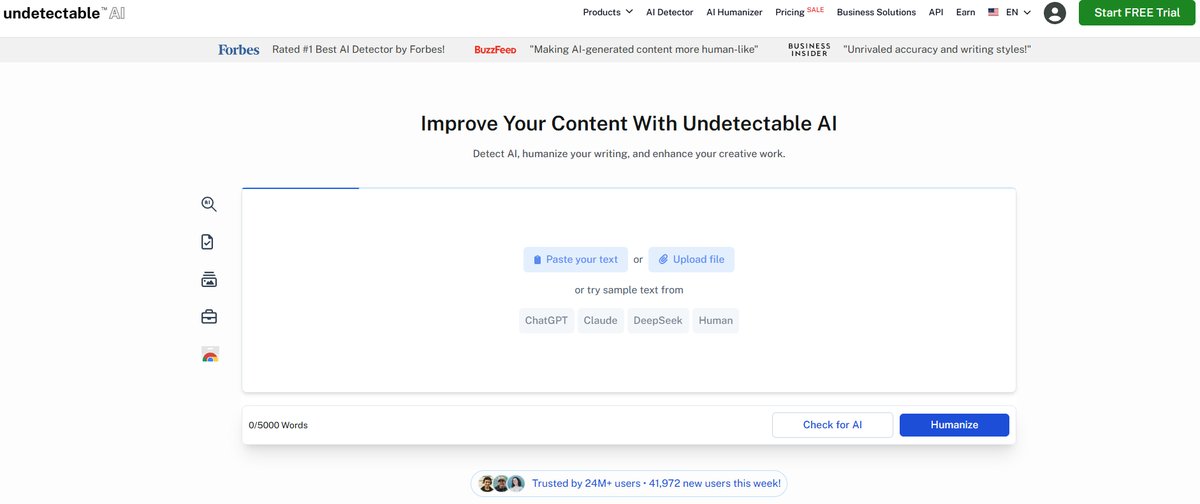
Task: Click 'Trusted by 24M+ users' badge
Action: pos(629,483)
